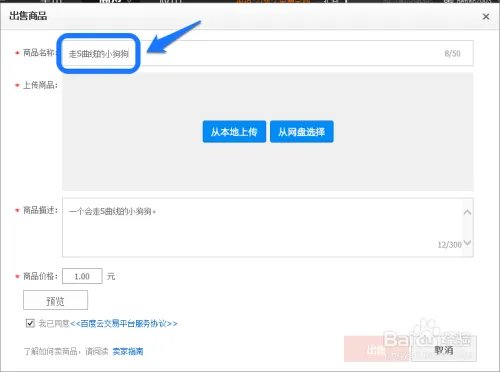Click the 出售 sell button
500x372 pixels.
pos(377,349)
